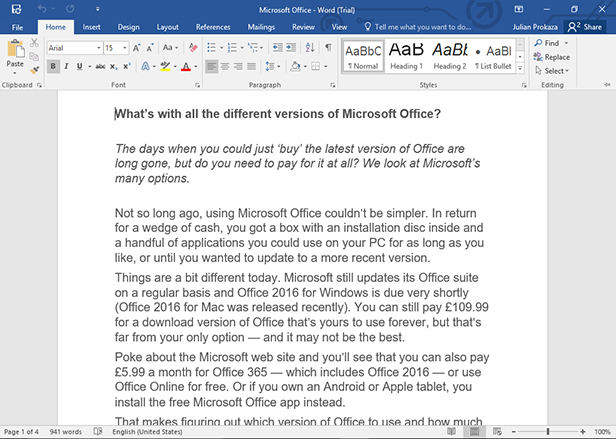This screenshot has height=439, width=616.
Task: Switch to the View tab
Action: (x=339, y=27)
